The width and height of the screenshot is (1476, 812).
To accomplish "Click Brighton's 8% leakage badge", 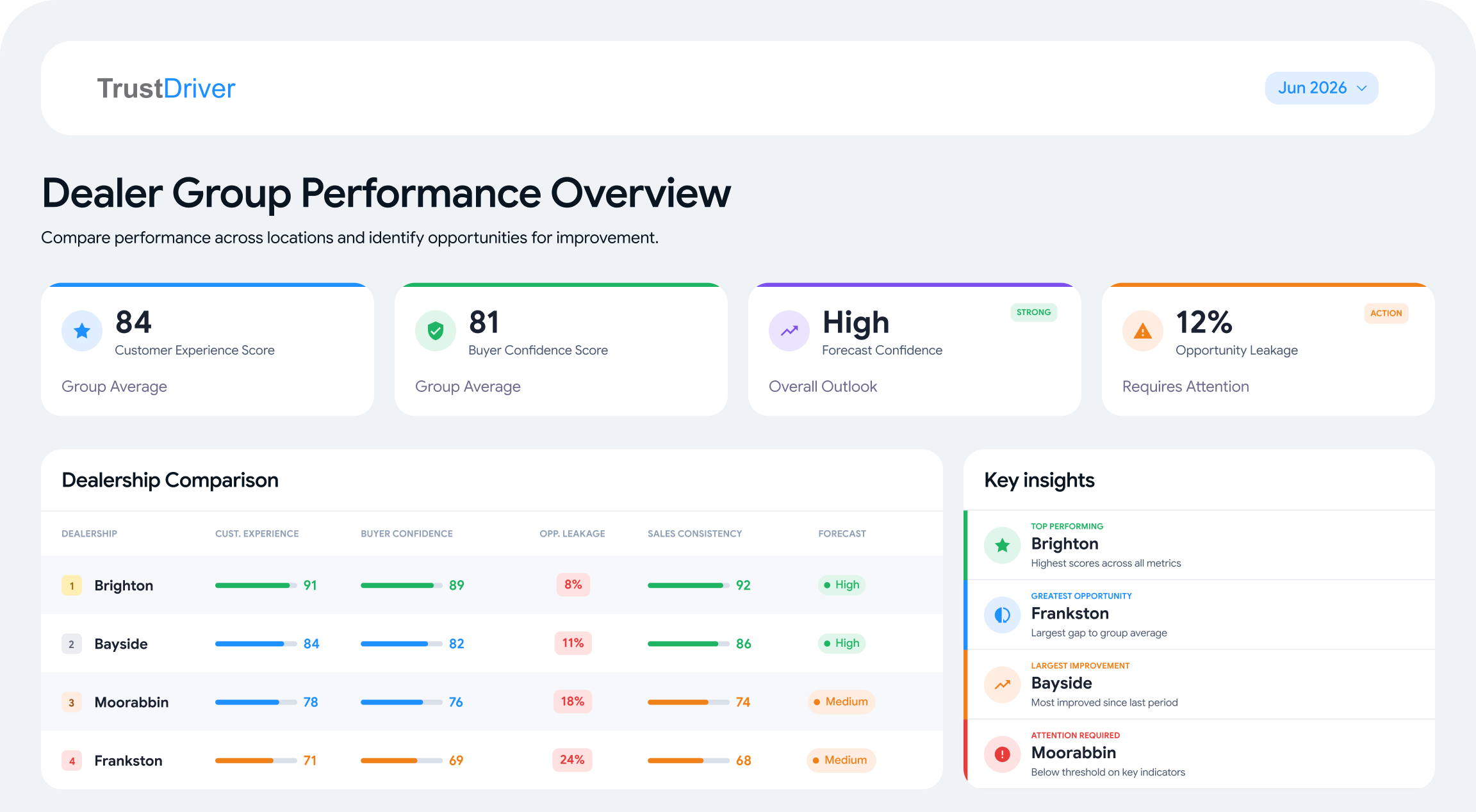I will pyautogui.click(x=573, y=585).
